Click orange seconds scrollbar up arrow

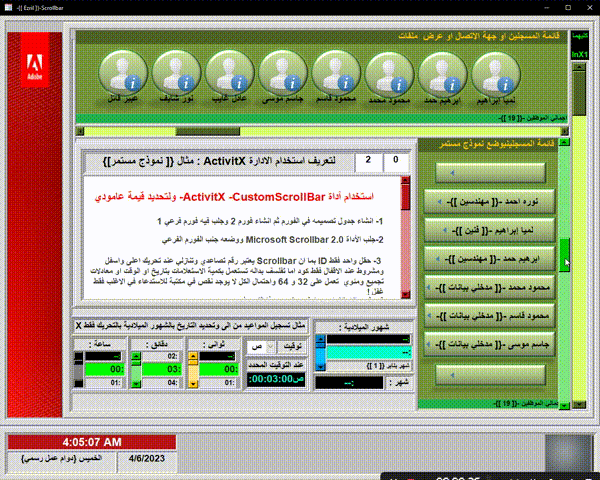pyautogui.click(x=193, y=356)
